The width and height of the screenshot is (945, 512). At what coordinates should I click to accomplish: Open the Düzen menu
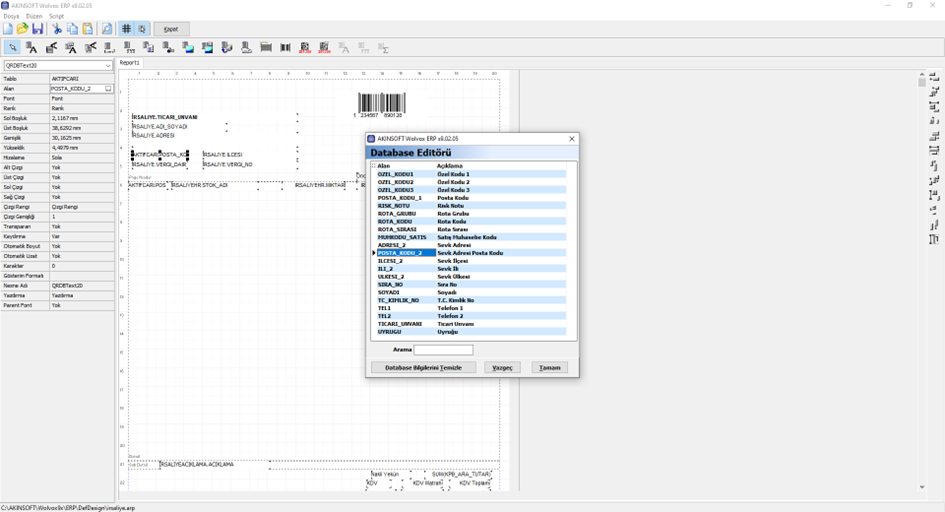point(34,16)
